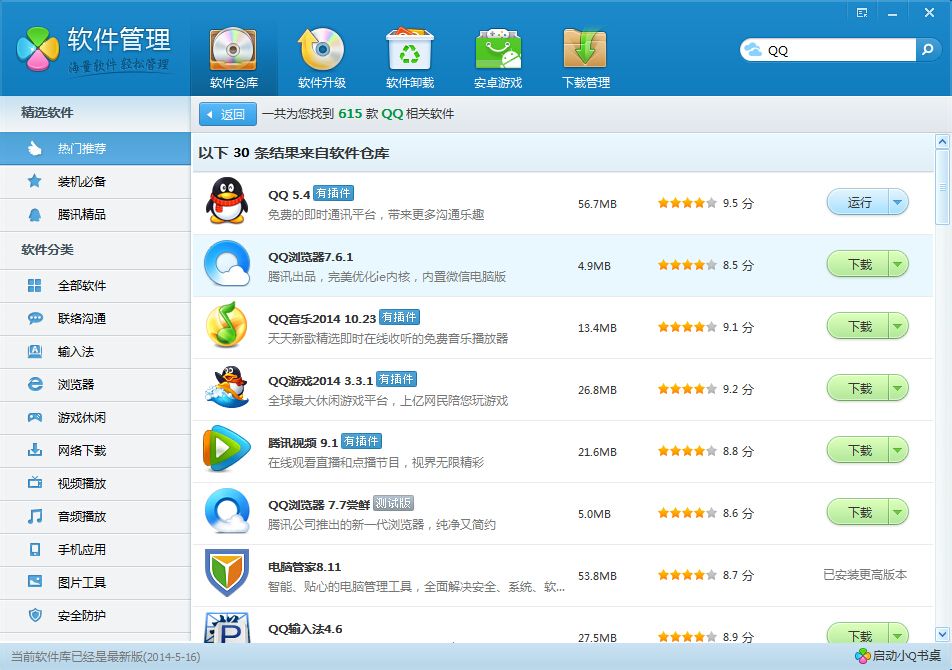Click the star icon beside 装机必备
This screenshot has width=952, height=670.
pos(35,181)
